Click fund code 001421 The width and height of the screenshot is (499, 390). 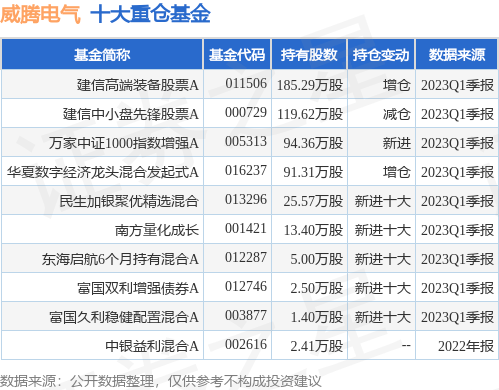[246, 228]
